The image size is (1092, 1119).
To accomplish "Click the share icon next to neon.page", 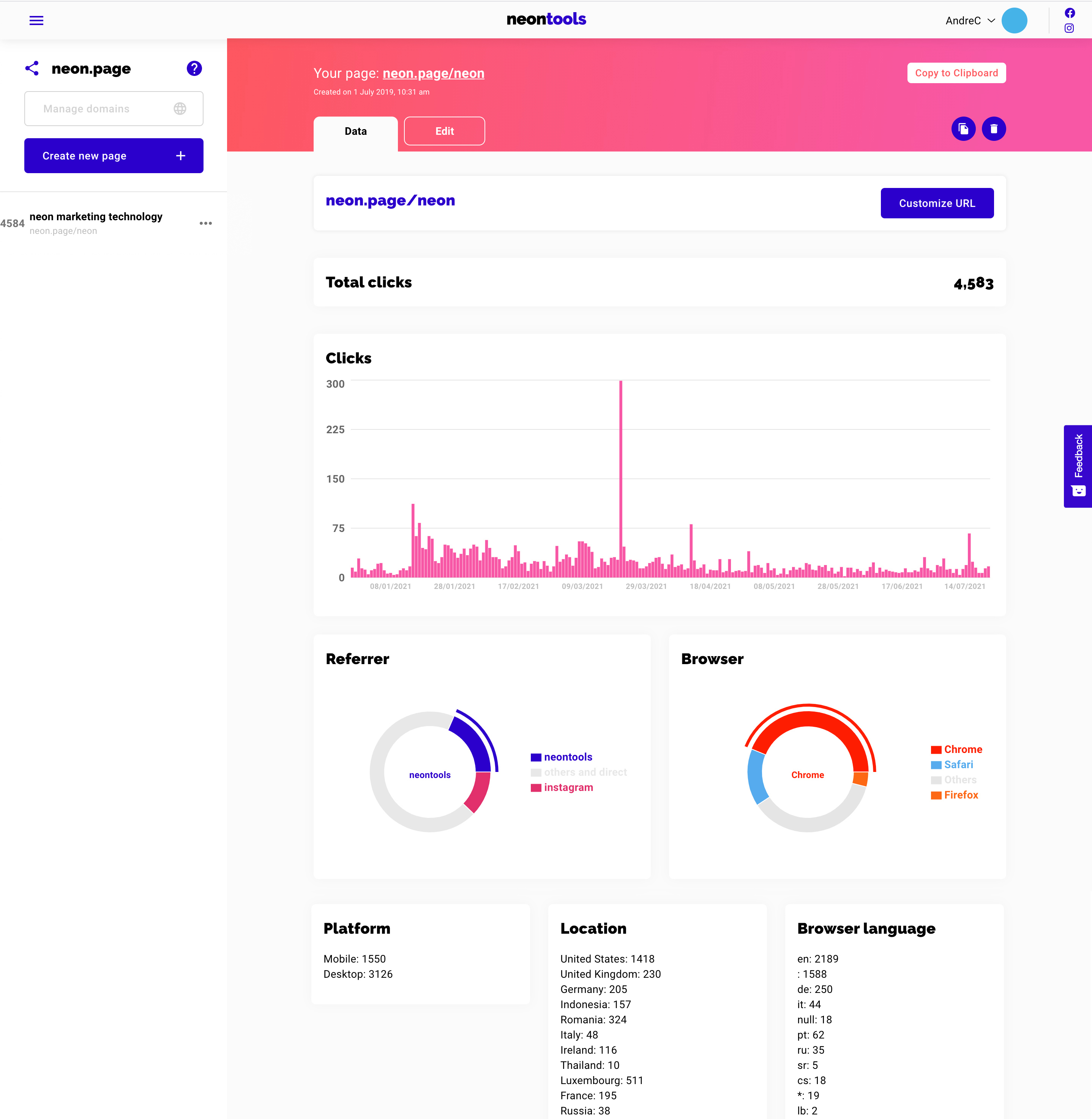I will [32, 68].
